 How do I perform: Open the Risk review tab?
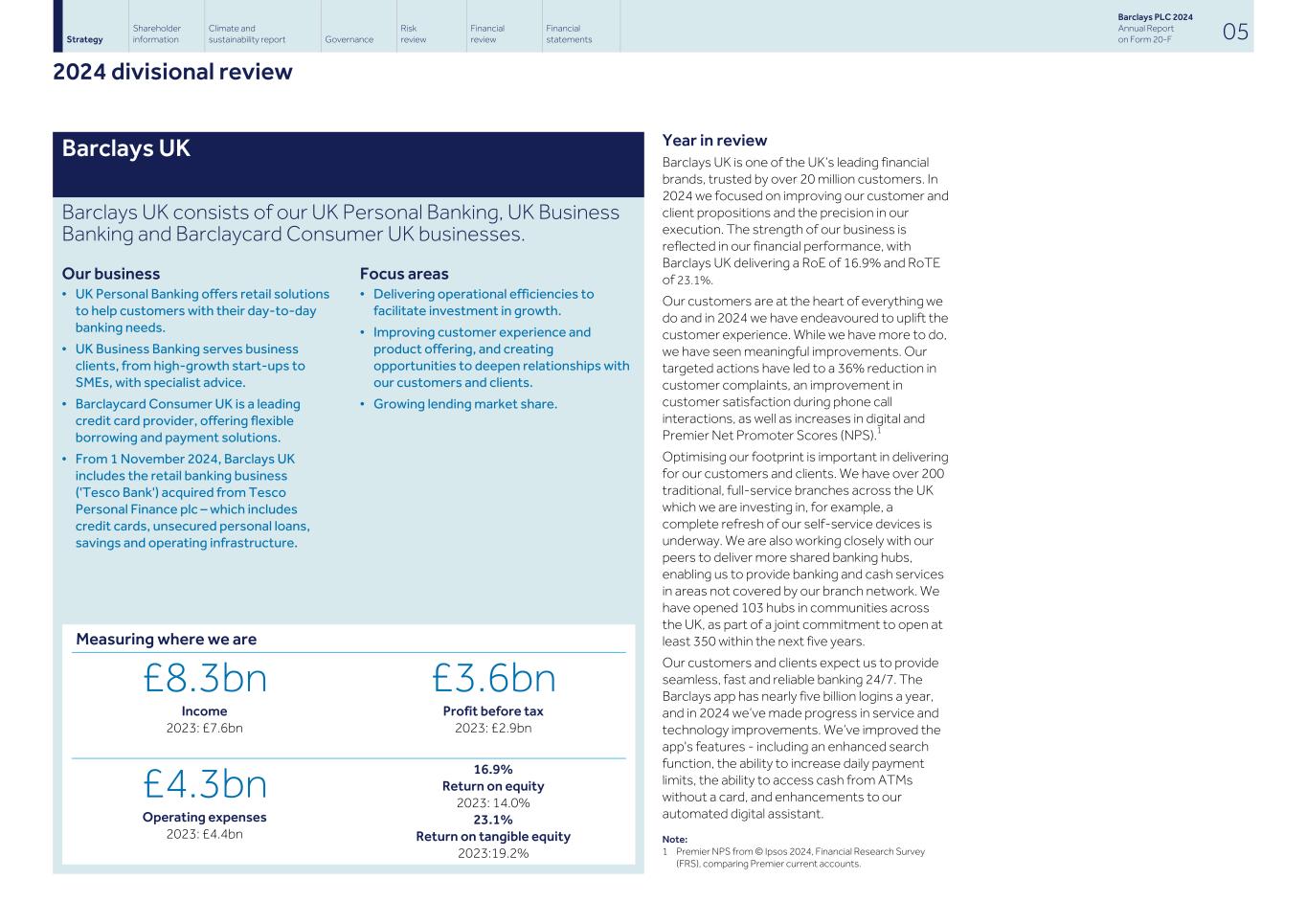[x=414, y=34]
